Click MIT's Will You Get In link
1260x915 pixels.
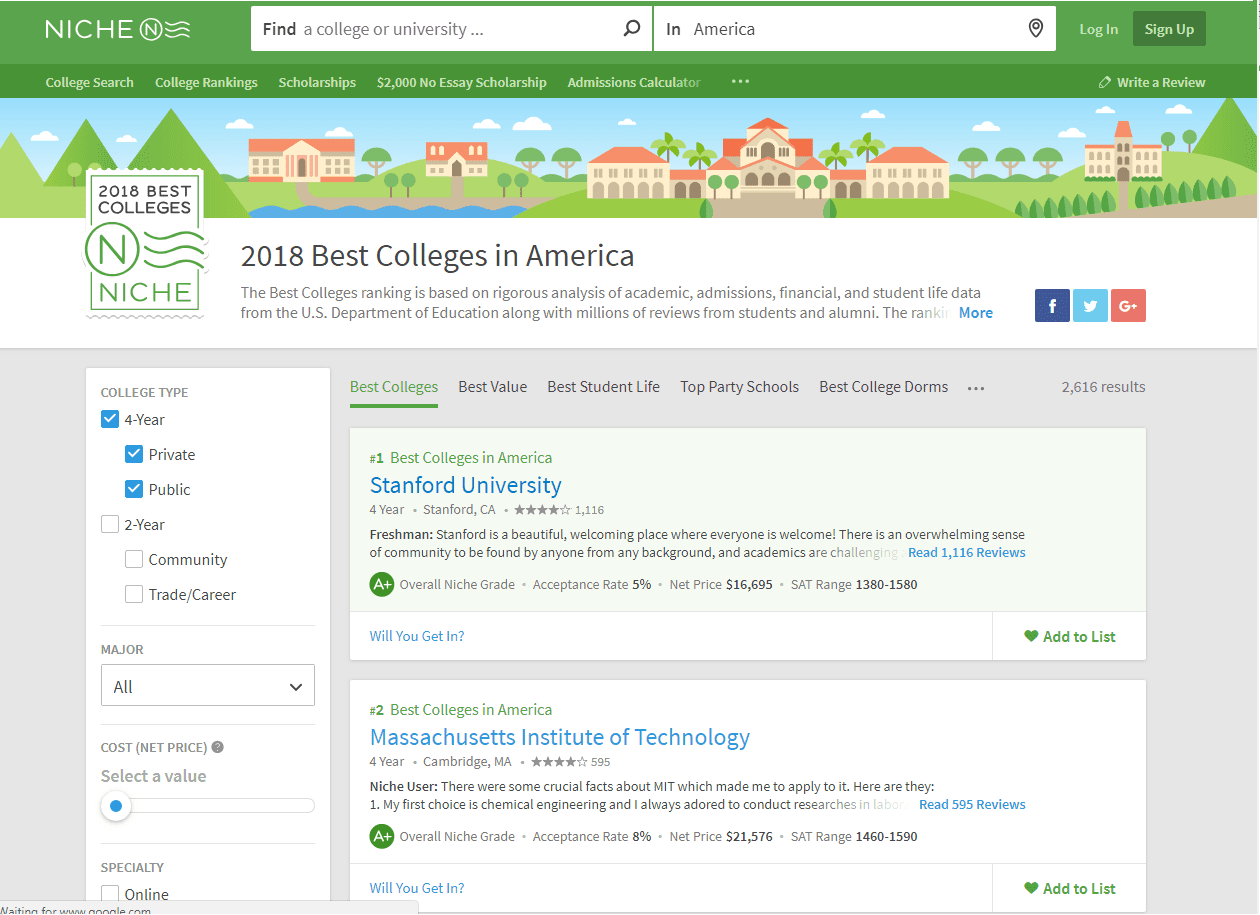pos(417,888)
